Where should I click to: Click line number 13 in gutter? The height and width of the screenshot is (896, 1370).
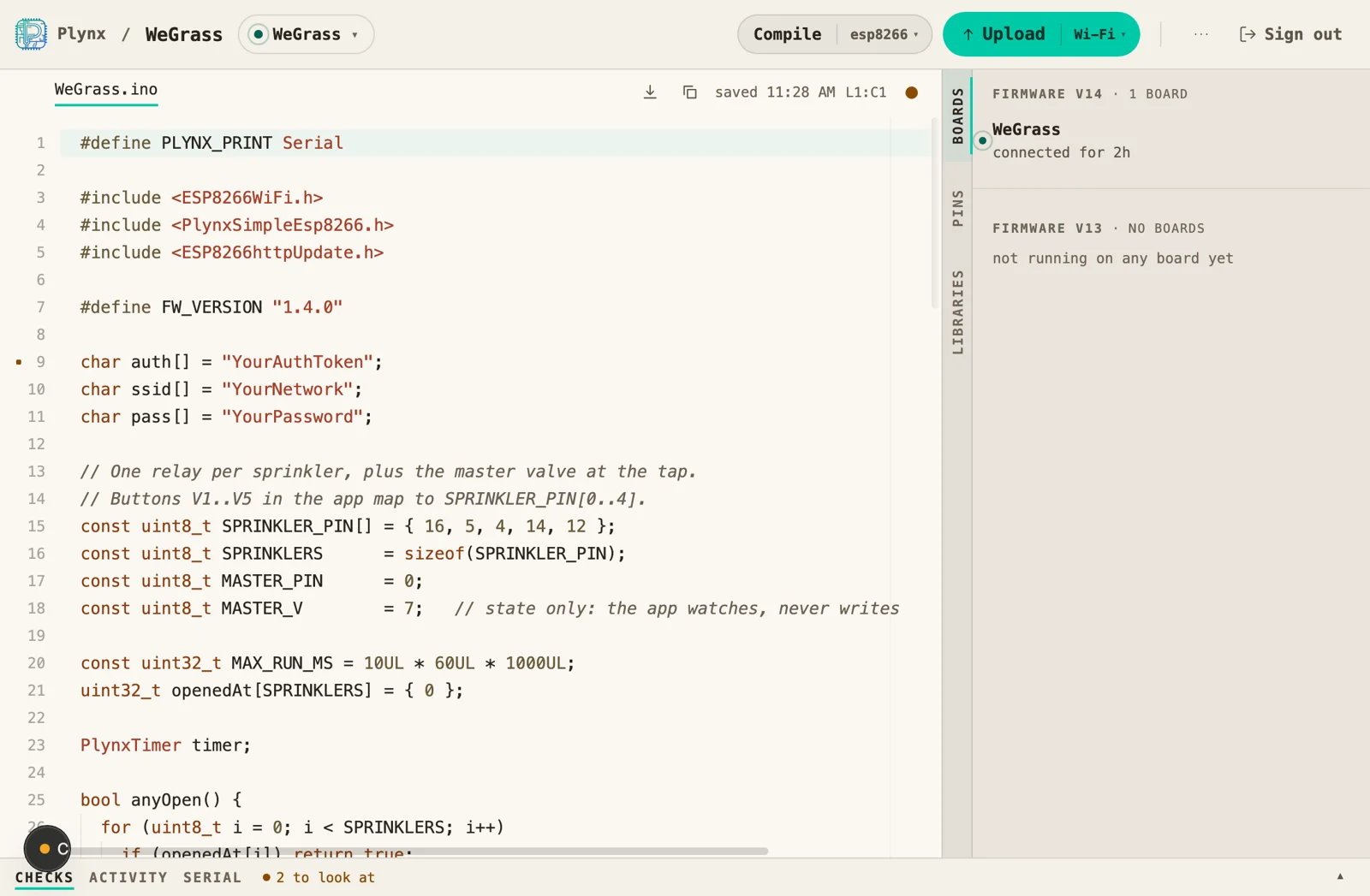[x=36, y=472]
